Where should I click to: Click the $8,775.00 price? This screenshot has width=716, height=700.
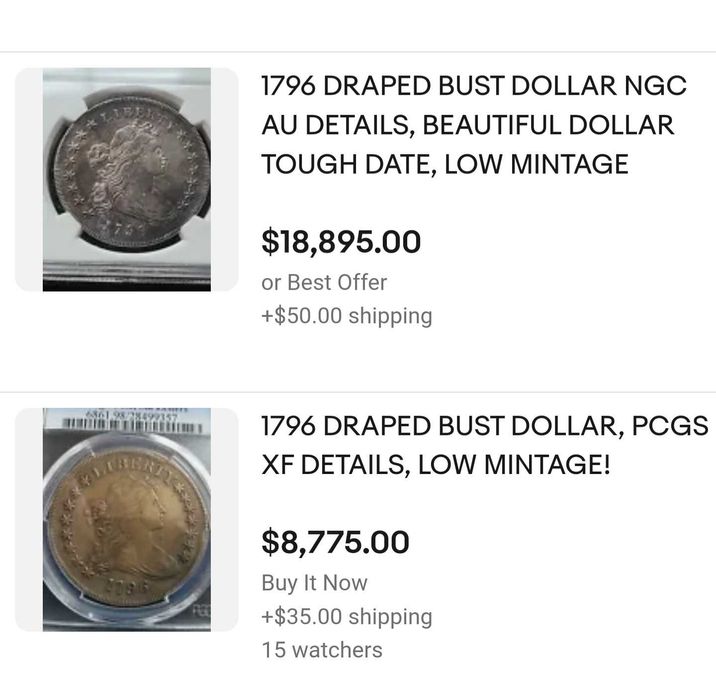pos(335,542)
